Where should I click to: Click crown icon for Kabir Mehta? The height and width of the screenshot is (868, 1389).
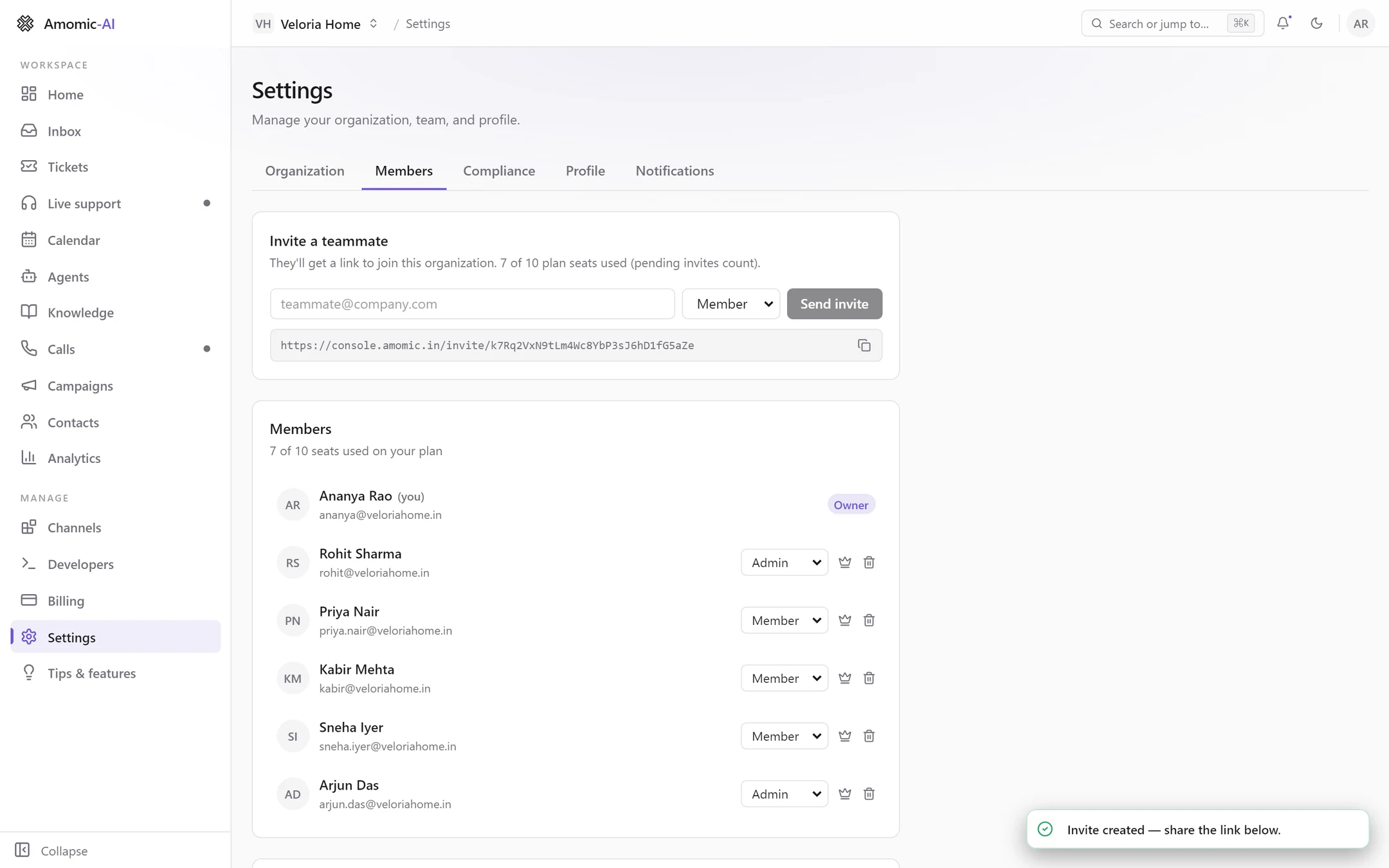coord(844,678)
